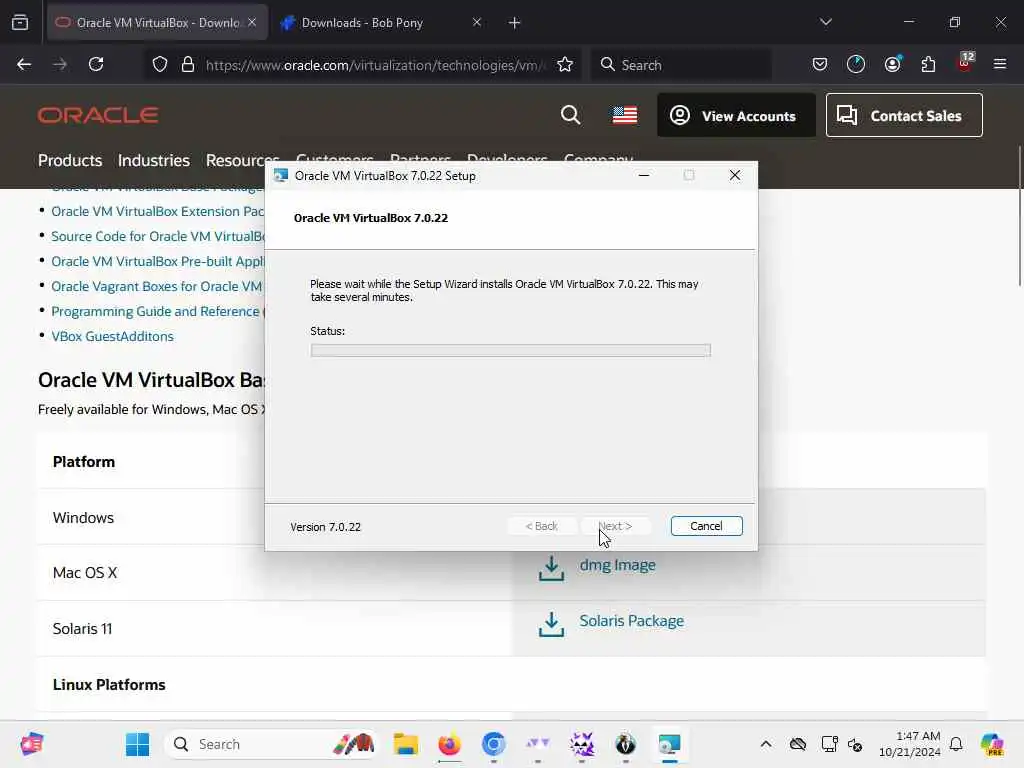
Task: Open the Pocket save icon
Action: [x=820, y=64]
